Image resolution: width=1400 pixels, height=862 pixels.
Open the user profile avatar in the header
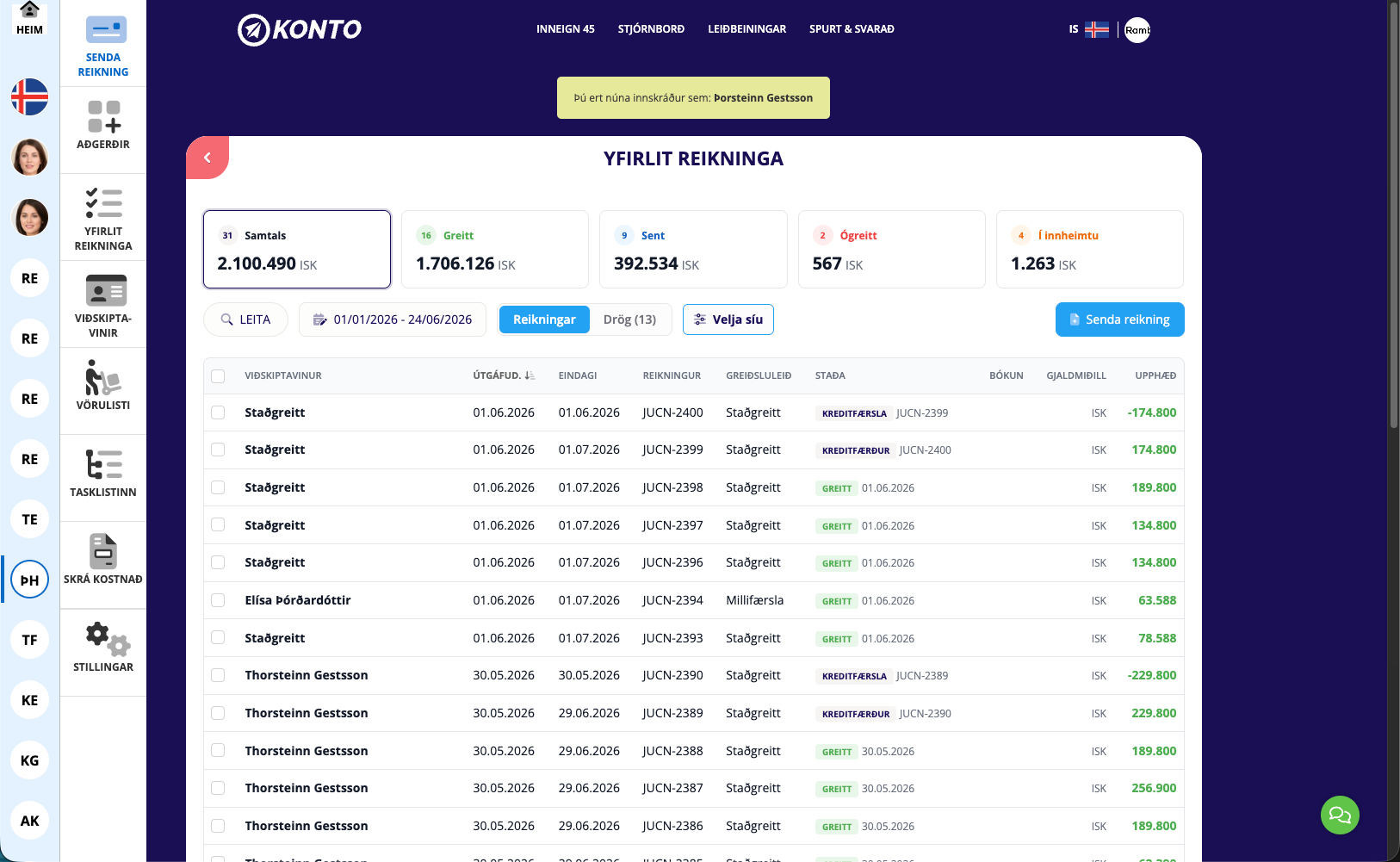pos(1137,30)
